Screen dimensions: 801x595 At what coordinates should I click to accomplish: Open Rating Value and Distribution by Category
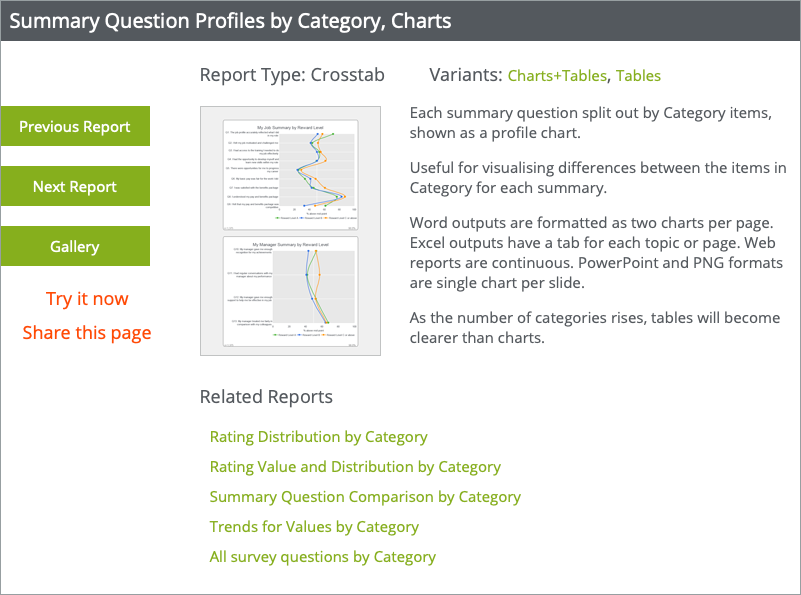point(355,467)
